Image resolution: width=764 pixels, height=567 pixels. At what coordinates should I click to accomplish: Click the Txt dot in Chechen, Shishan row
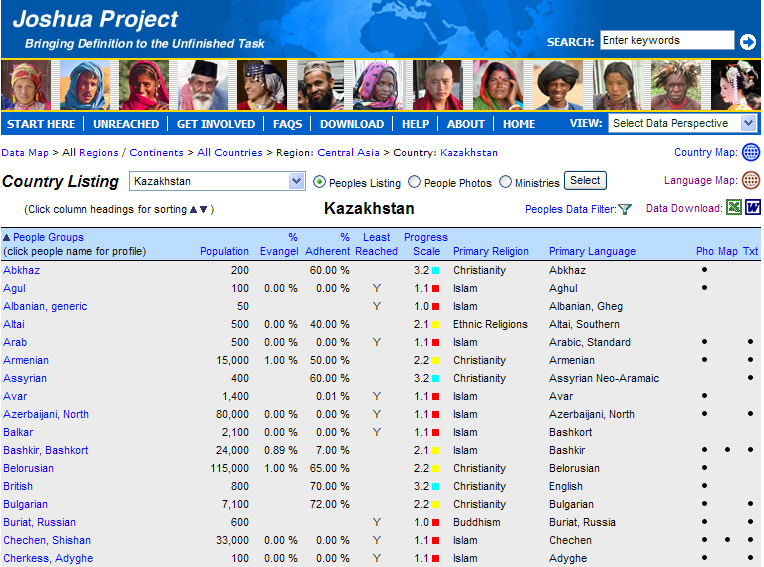point(750,540)
